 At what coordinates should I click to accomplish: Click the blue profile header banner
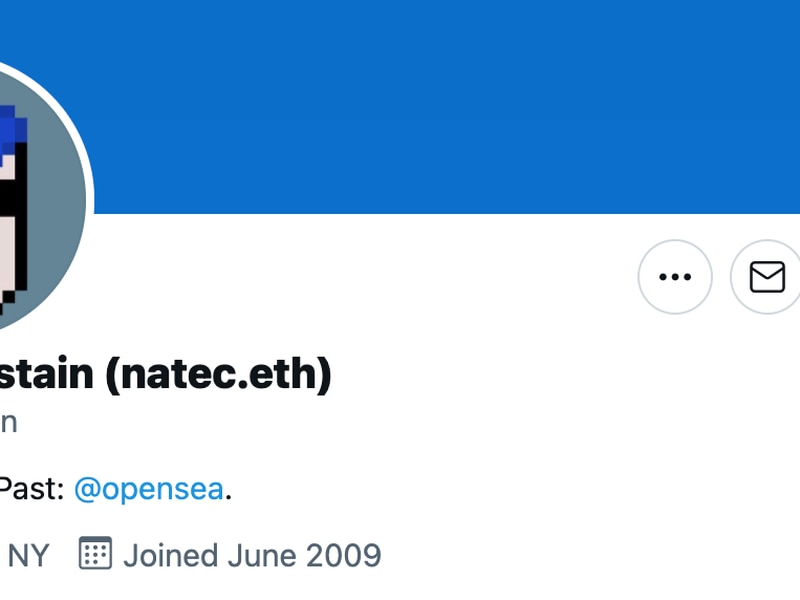click(x=450, y=100)
